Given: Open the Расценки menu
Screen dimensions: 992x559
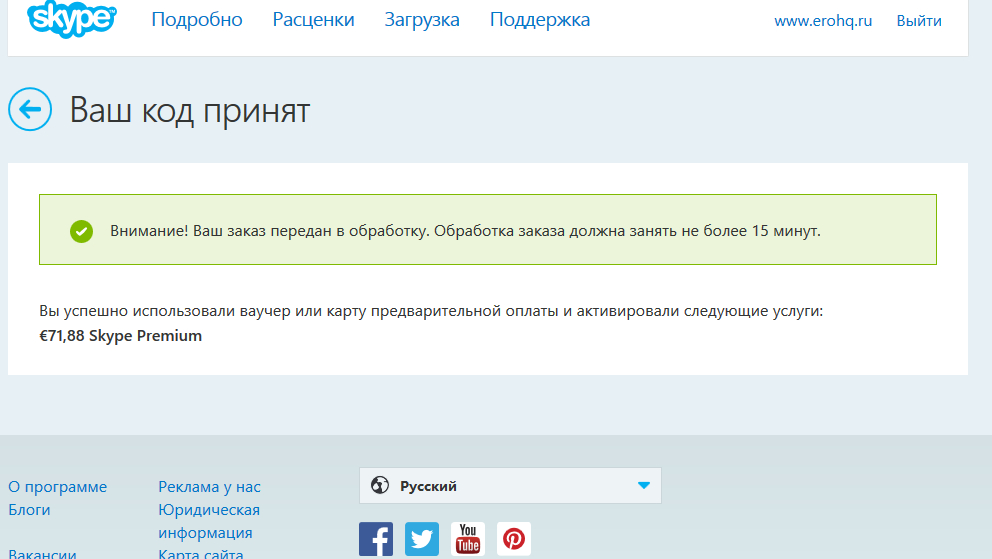Looking at the screenshot, I should point(314,20).
